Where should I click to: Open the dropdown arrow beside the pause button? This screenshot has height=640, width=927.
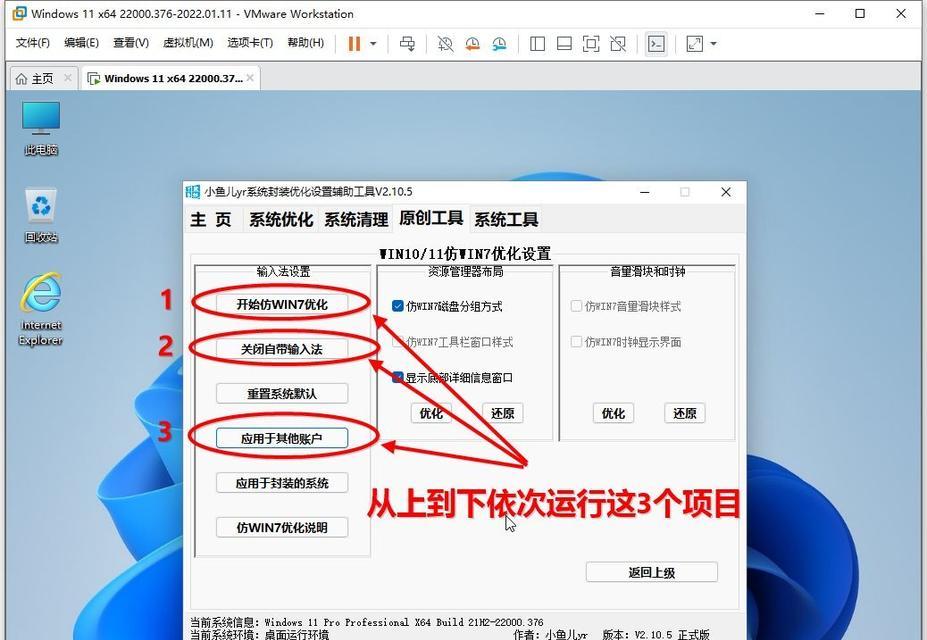click(x=373, y=44)
